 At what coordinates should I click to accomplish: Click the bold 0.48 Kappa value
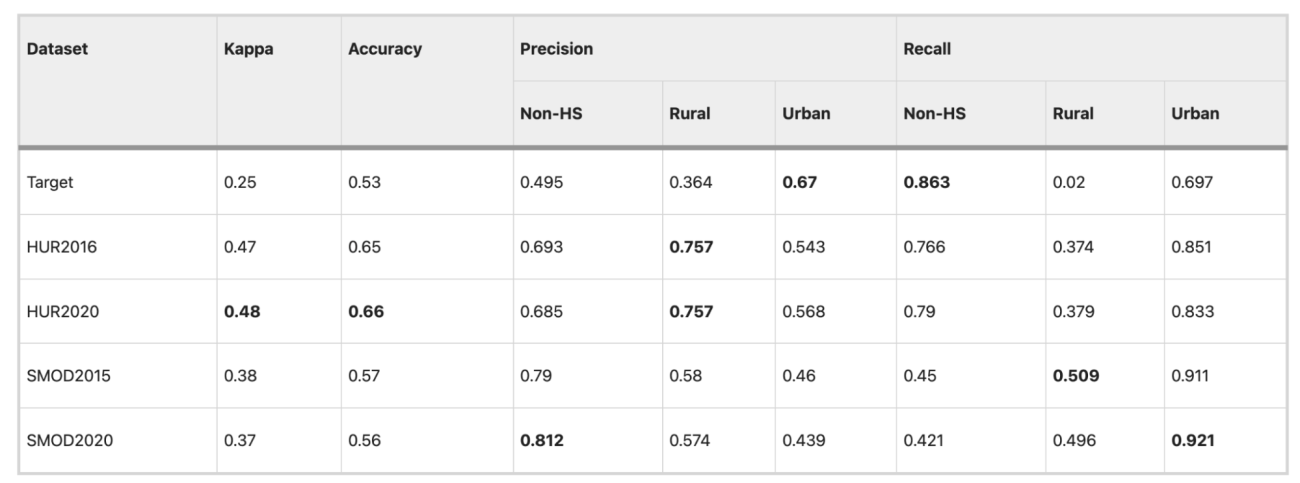(241, 312)
